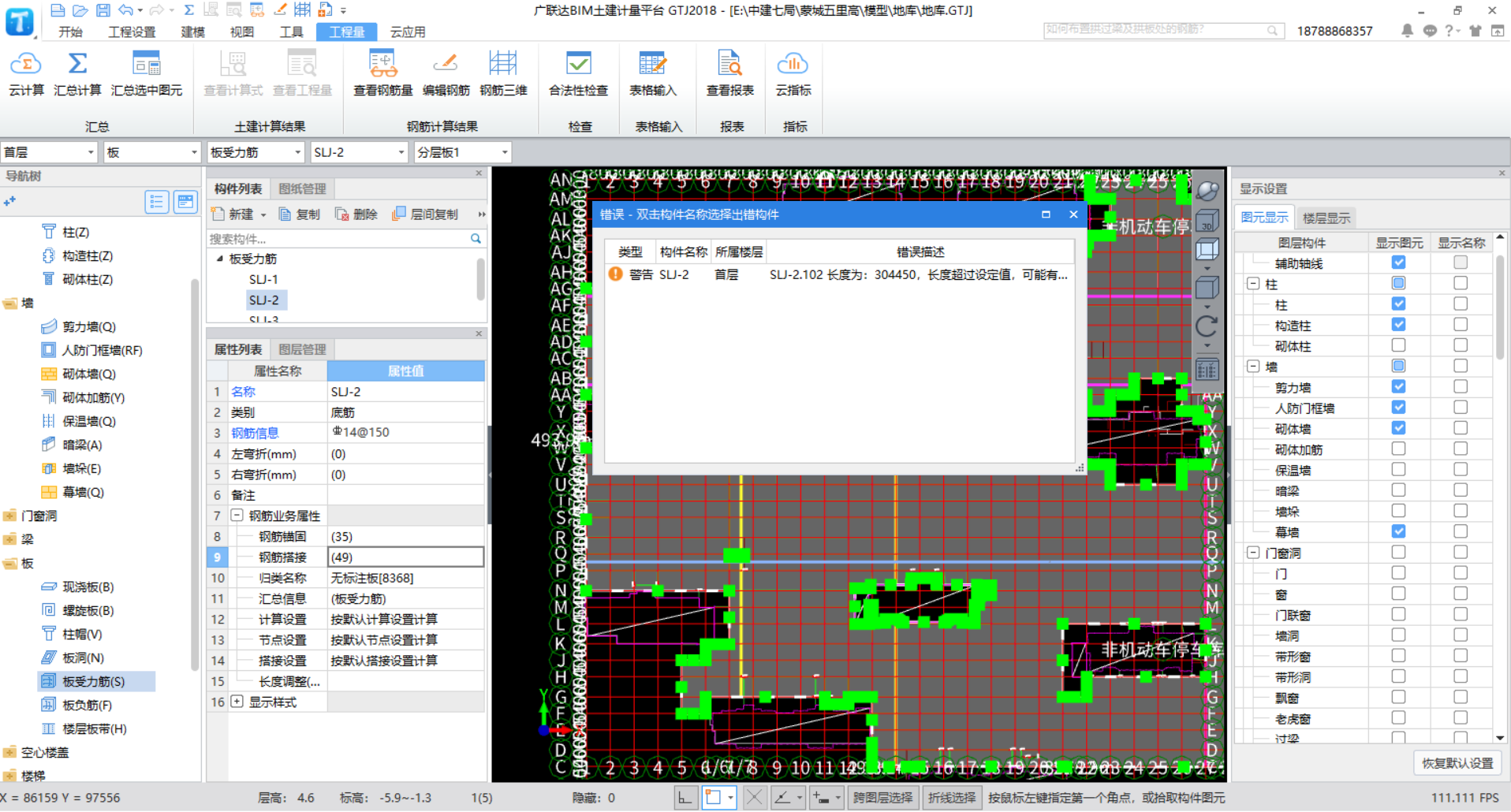Collapse 门窗洞 group in display settings
1511x812 pixels.
click(1253, 553)
